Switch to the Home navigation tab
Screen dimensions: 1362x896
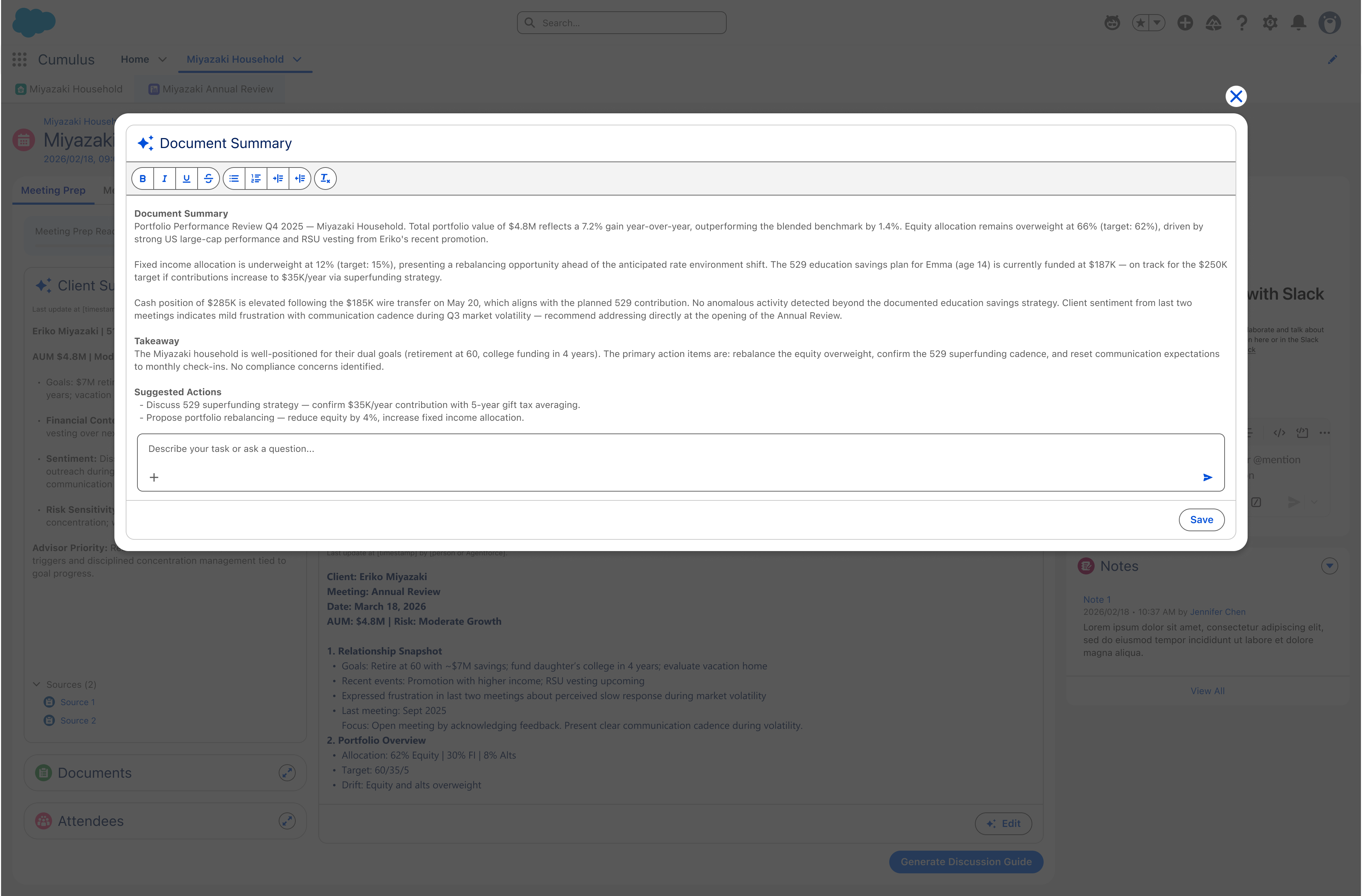135,59
